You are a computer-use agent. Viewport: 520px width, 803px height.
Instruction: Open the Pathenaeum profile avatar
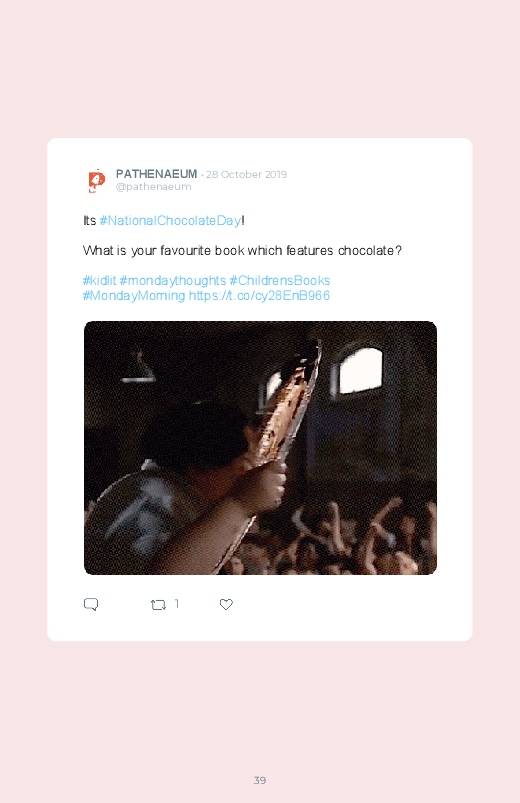[x=96, y=180]
